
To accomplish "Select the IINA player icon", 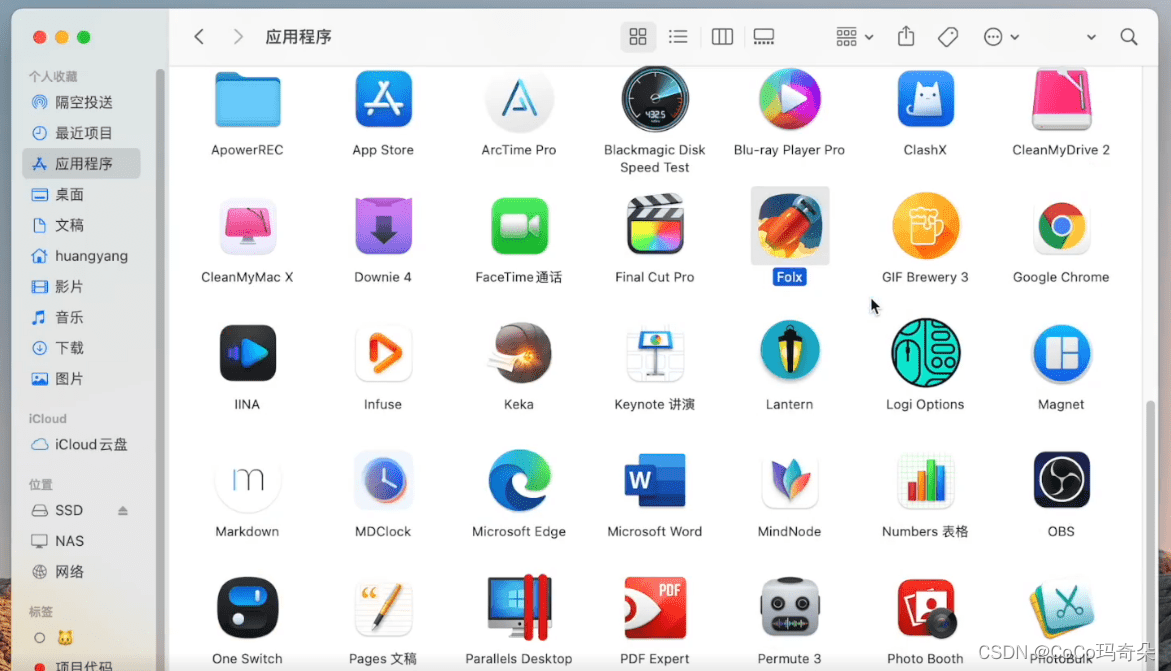I will click(247, 353).
